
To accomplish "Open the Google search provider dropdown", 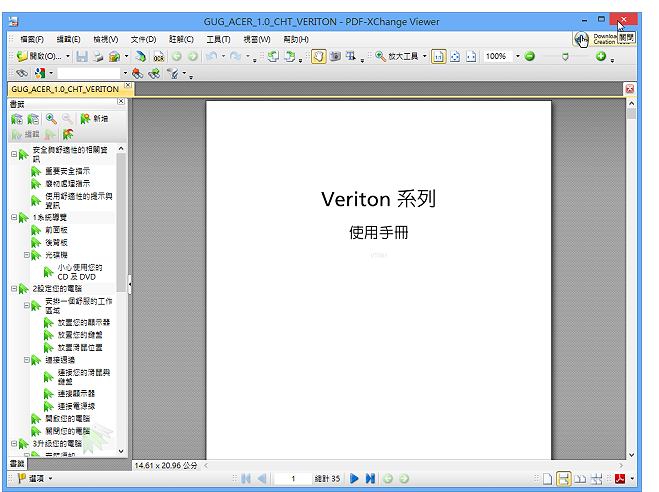I will pos(51,74).
